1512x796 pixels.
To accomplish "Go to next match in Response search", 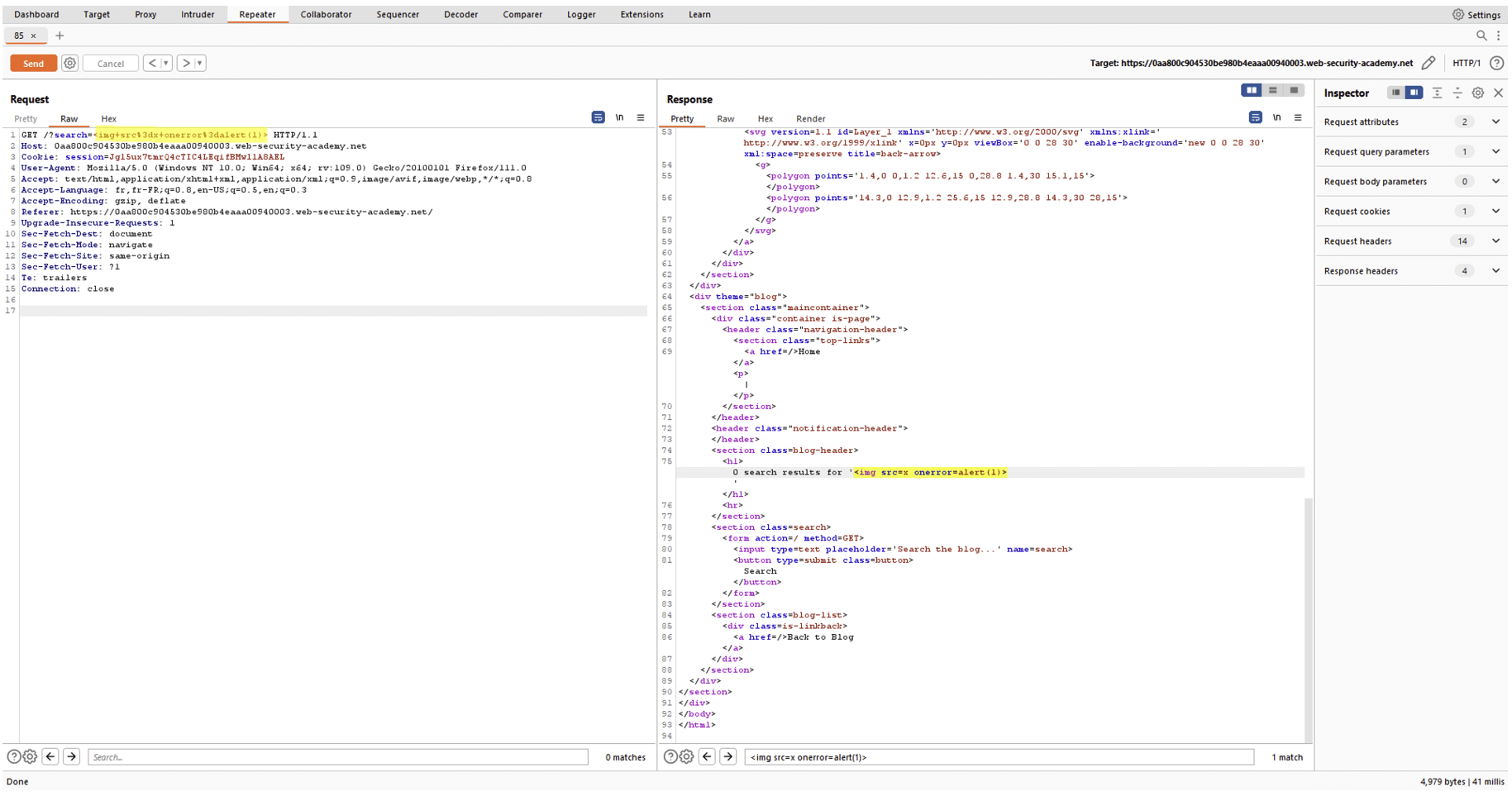I will [x=728, y=757].
